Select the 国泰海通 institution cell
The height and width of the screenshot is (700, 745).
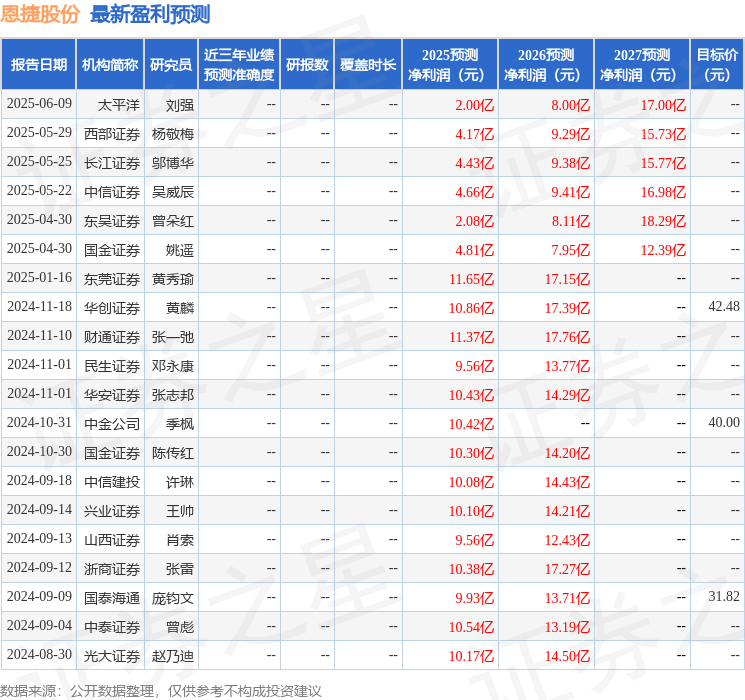click(112, 597)
